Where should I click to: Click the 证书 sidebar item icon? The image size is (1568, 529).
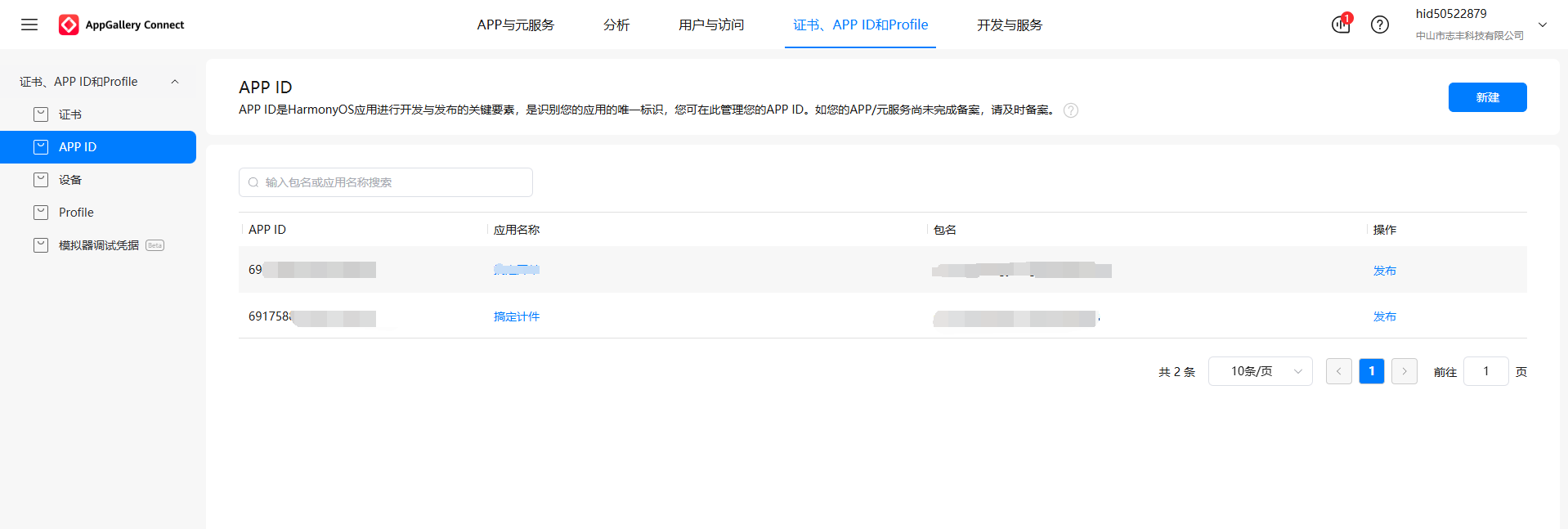coord(41,114)
